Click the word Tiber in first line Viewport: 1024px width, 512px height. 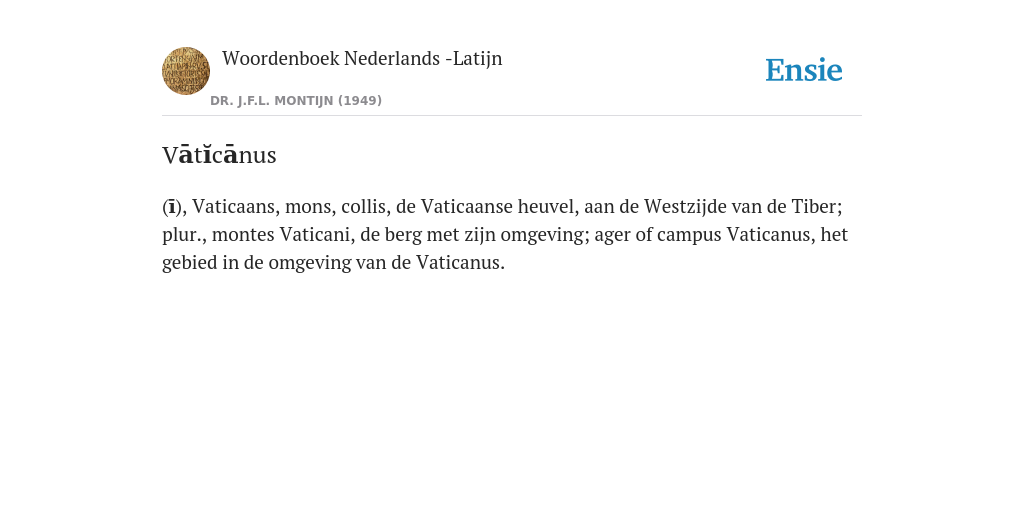coord(816,206)
